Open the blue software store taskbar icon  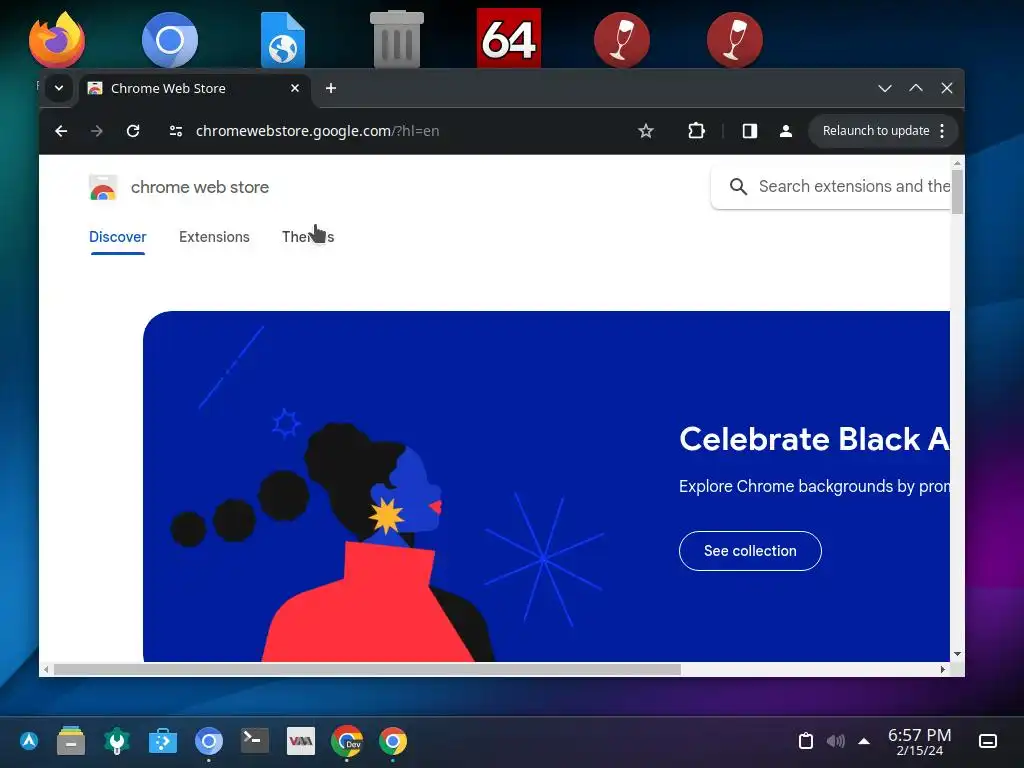[x=163, y=741]
